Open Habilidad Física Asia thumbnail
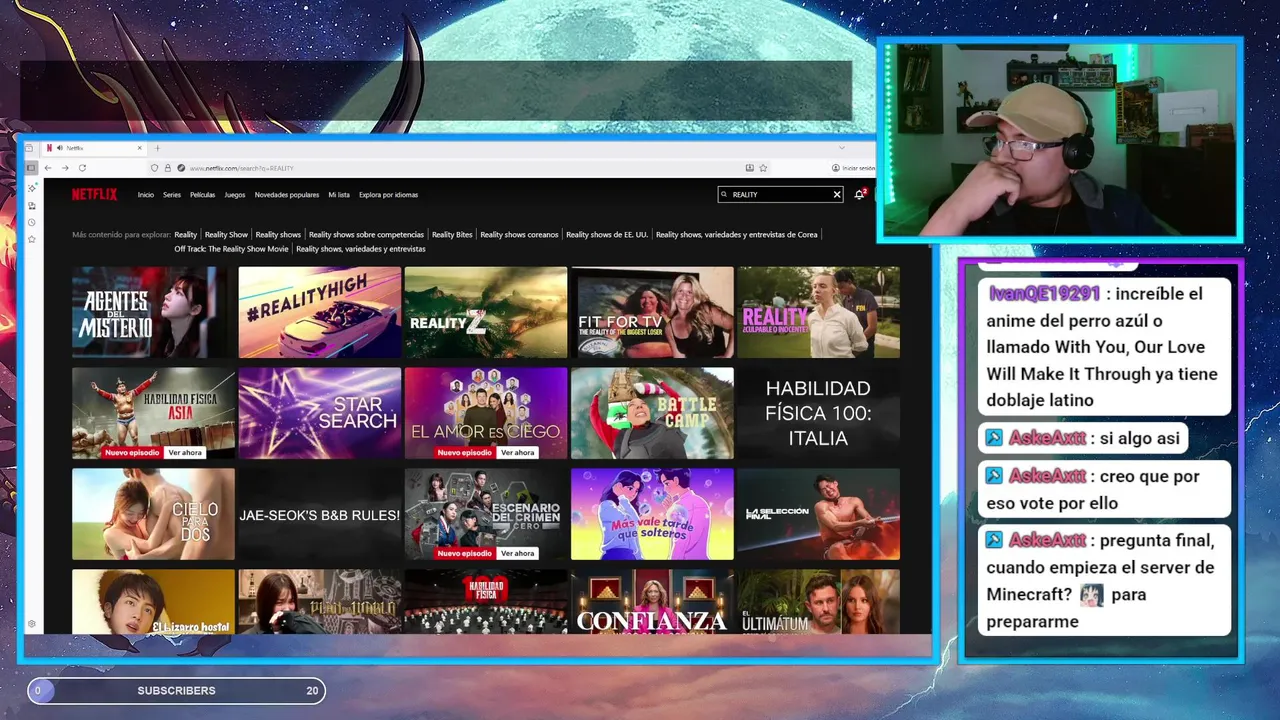 [x=153, y=413]
